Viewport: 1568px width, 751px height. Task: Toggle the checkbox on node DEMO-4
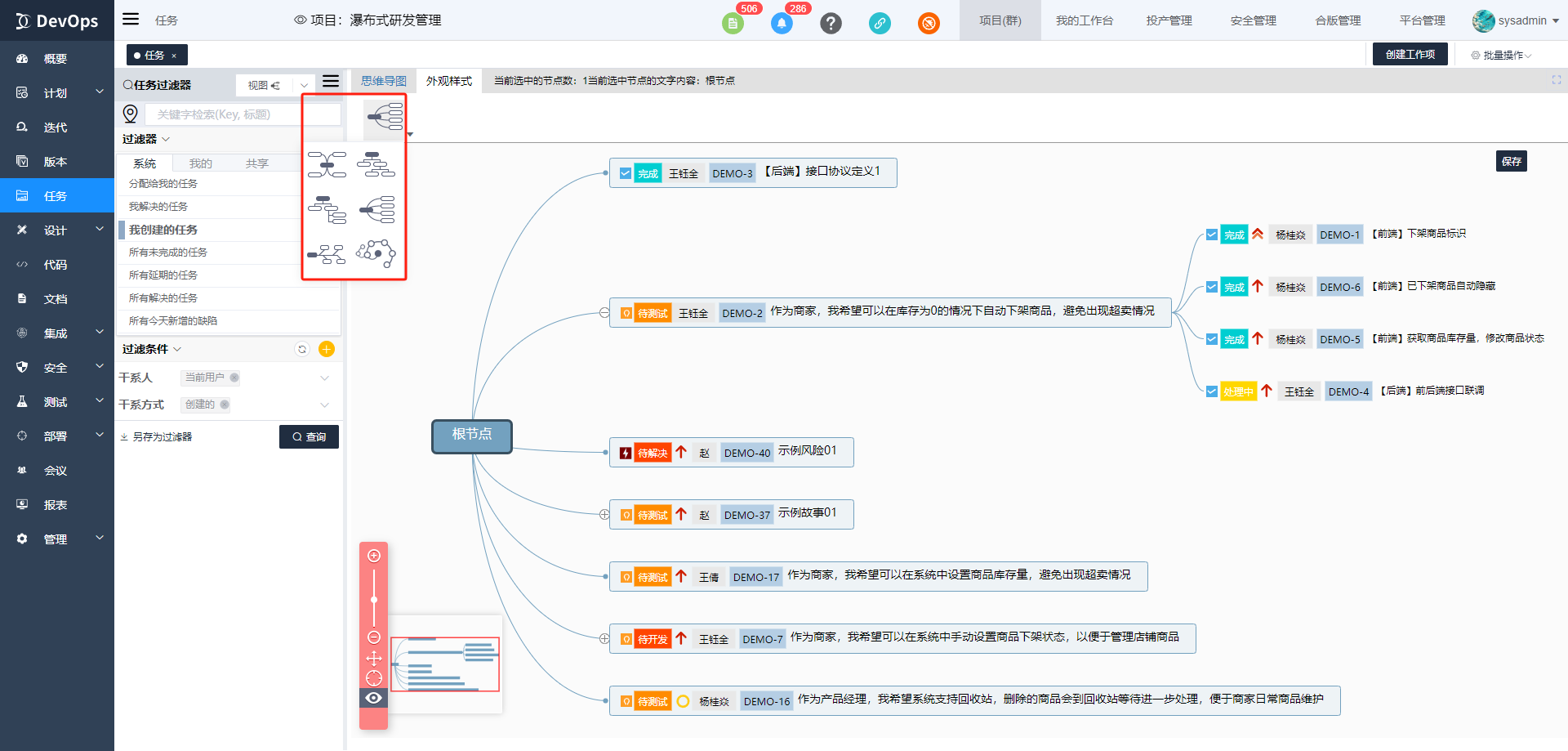click(1212, 391)
